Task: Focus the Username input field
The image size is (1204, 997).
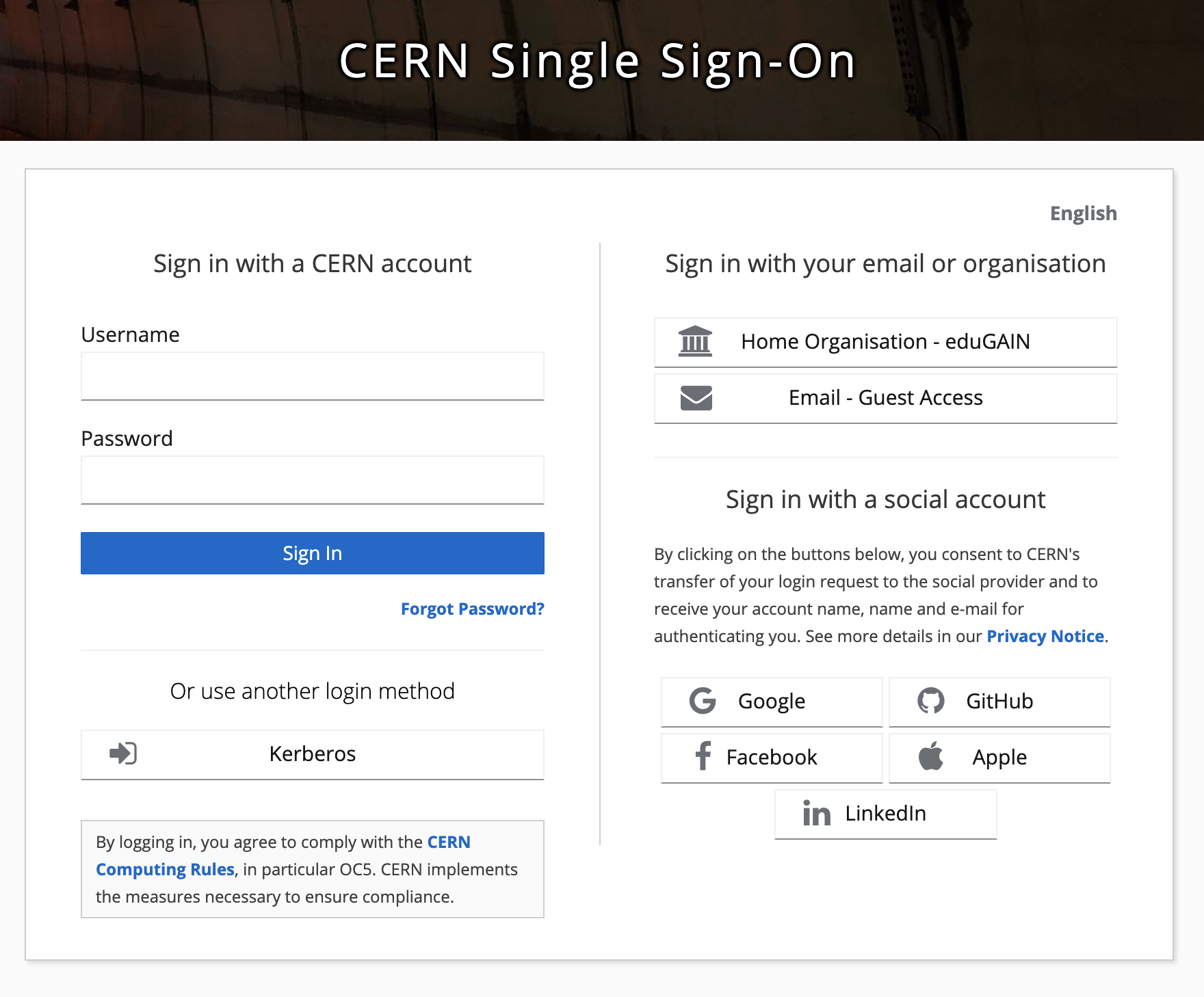Action: [x=313, y=376]
